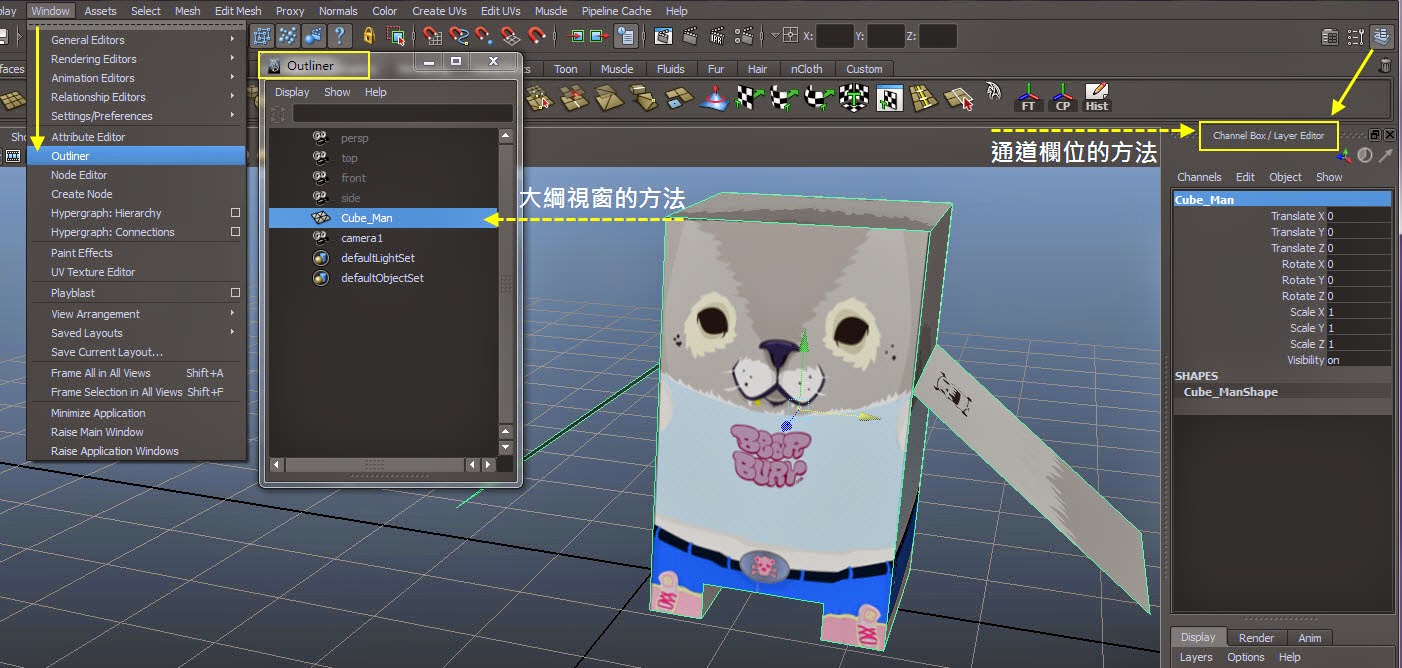Click the speed/slow-state icon near the Channel Box
Image resolution: width=1402 pixels, height=668 pixels.
coord(1365,155)
